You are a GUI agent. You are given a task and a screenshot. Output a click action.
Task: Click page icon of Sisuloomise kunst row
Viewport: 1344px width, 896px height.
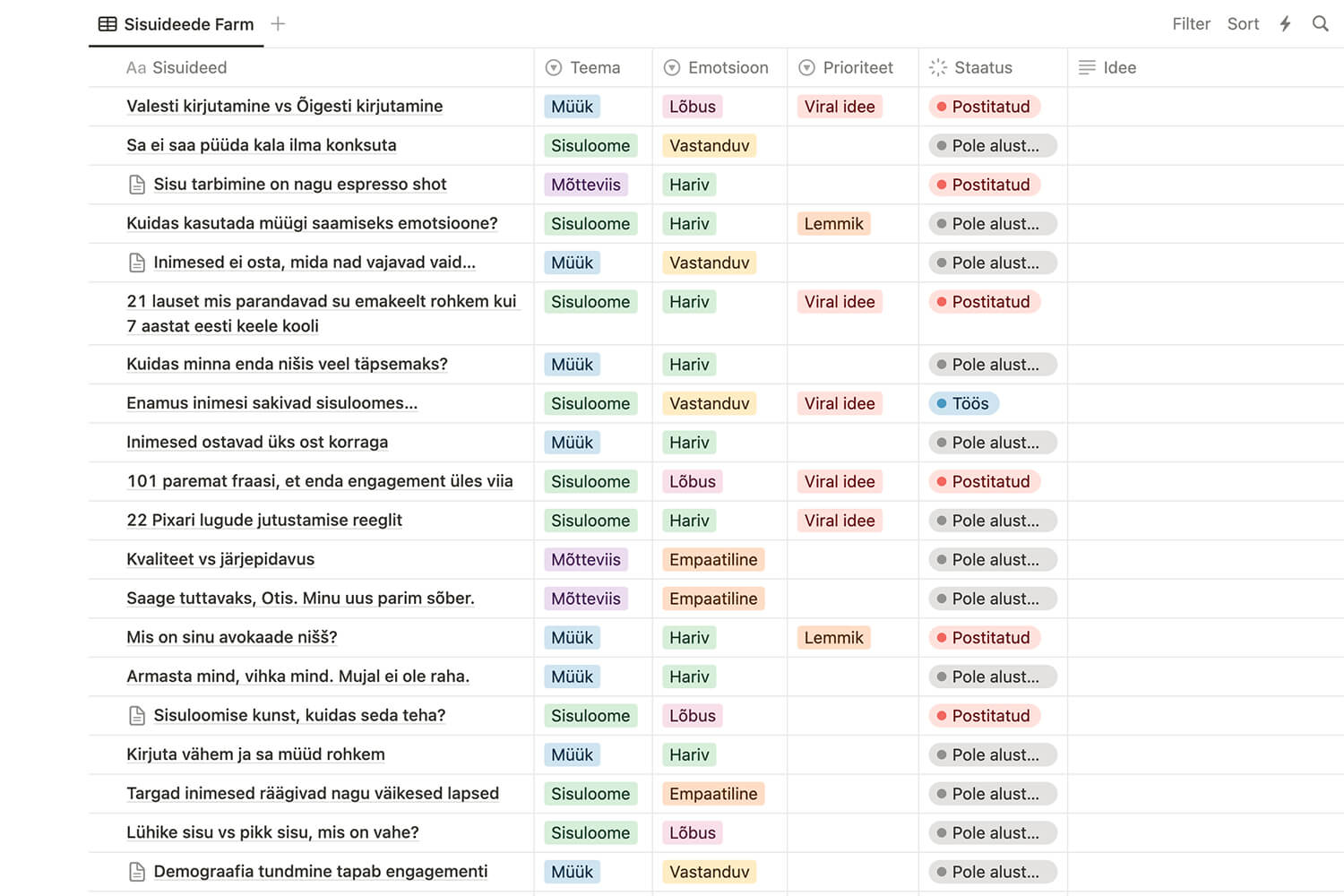click(x=137, y=716)
